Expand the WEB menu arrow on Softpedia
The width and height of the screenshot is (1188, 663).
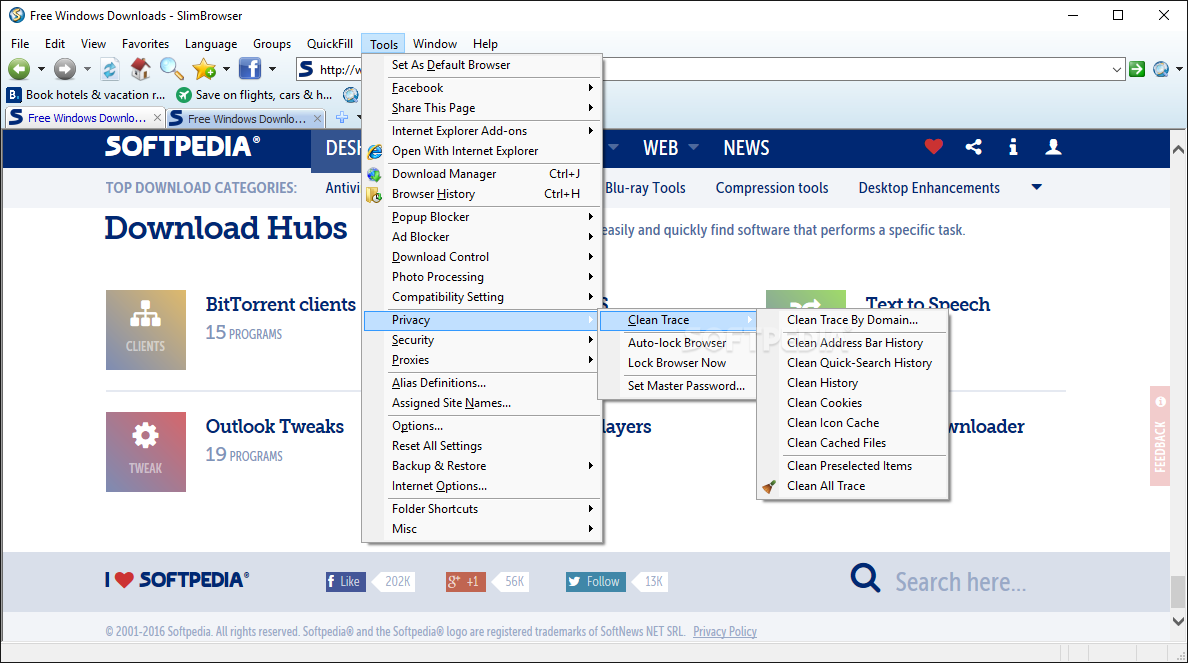coord(693,147)
